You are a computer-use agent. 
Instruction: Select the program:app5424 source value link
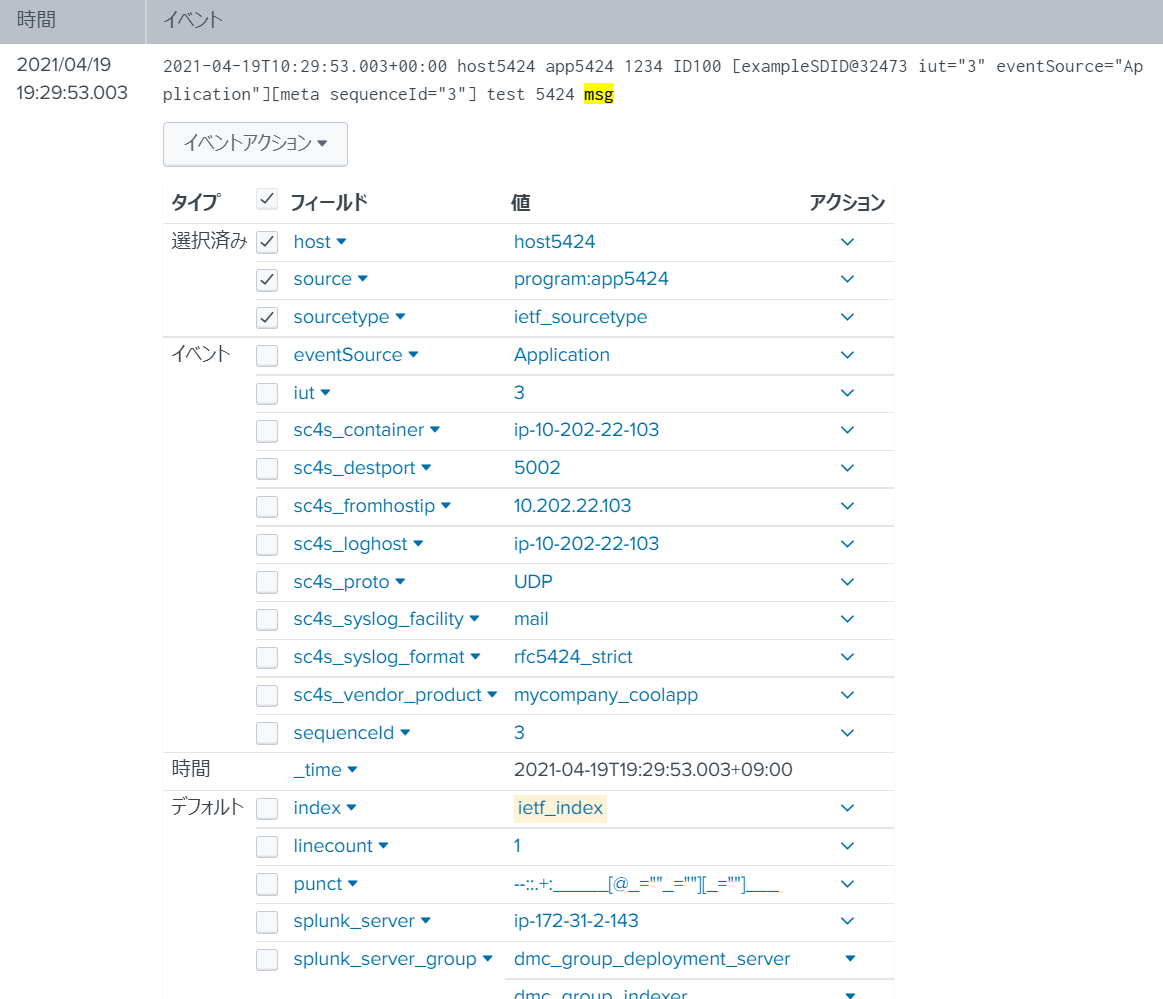click(590, 279)
